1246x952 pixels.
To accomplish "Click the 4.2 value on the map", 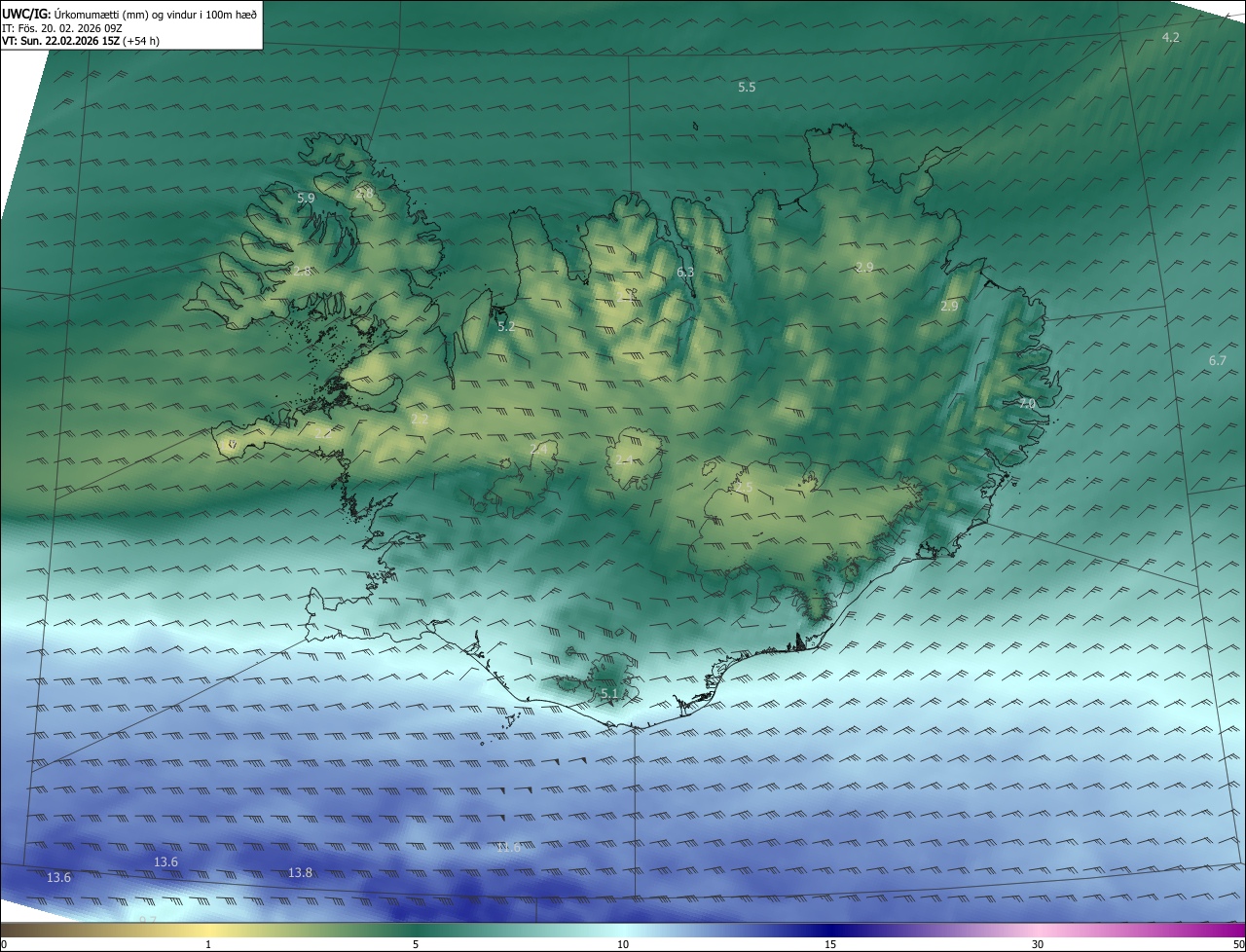I will coord(1171,38).
